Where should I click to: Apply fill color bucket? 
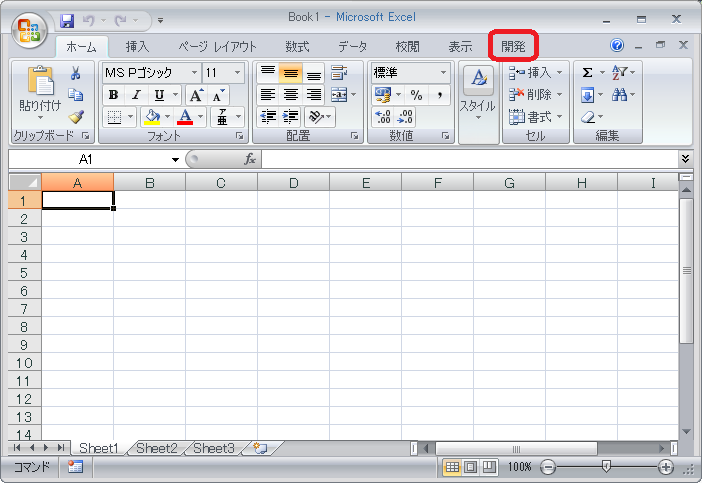pos(152,117)
